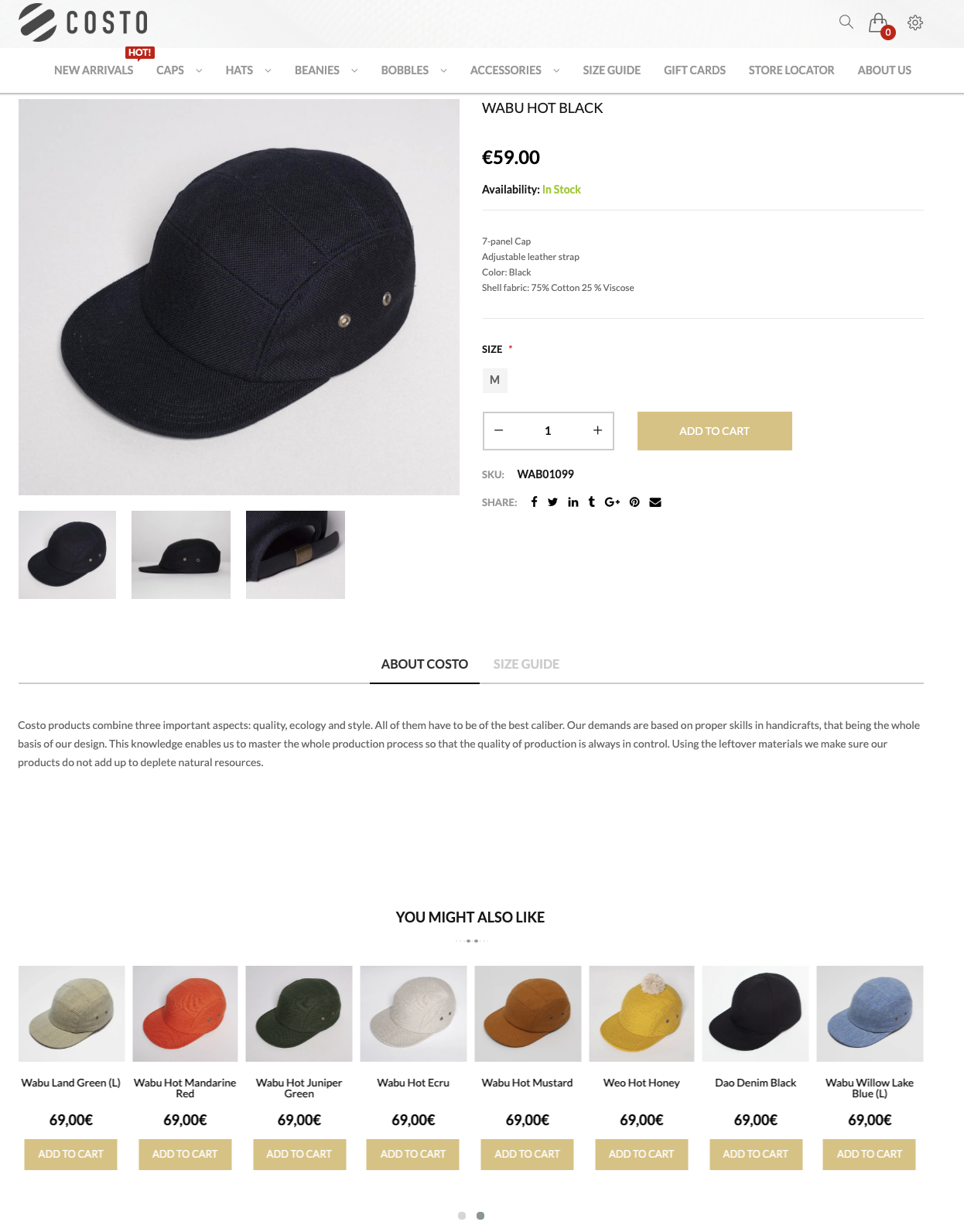View the cap side-profile thumbnail
The image size is (964, 1232).
pyautogui.click(x=181, y=555)
